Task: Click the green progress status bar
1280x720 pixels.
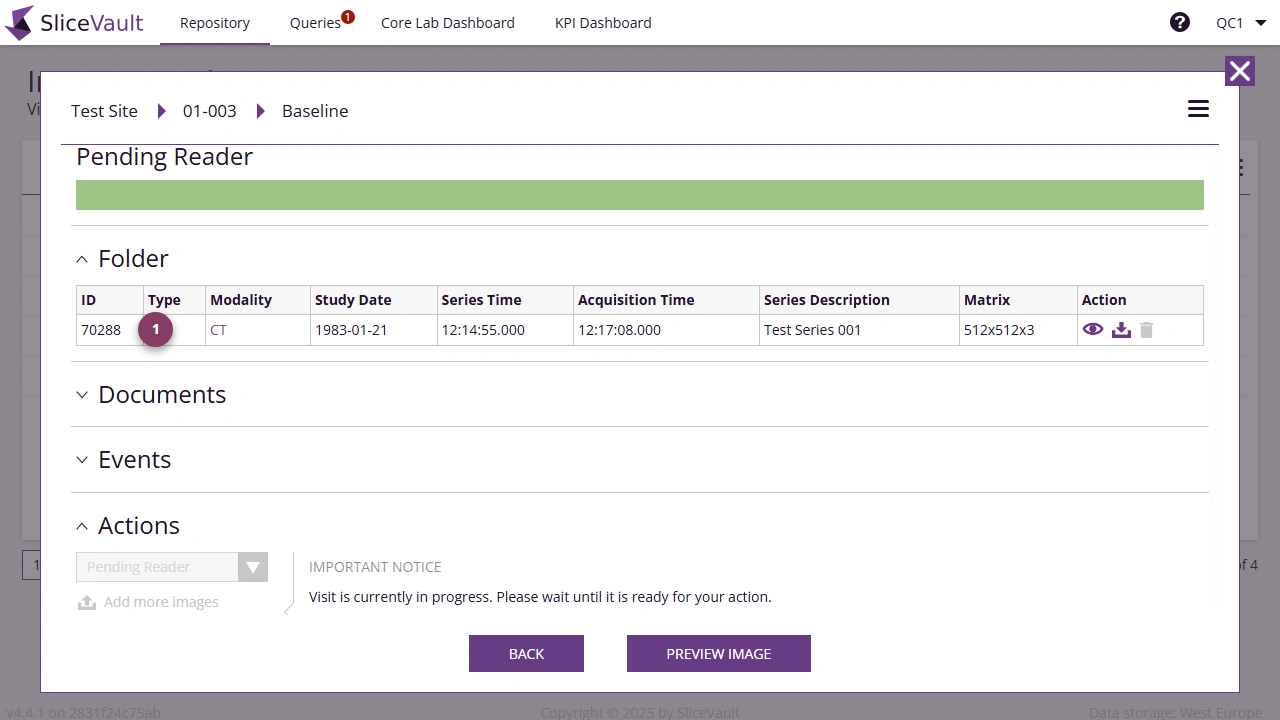Action: tap(640, 195)
